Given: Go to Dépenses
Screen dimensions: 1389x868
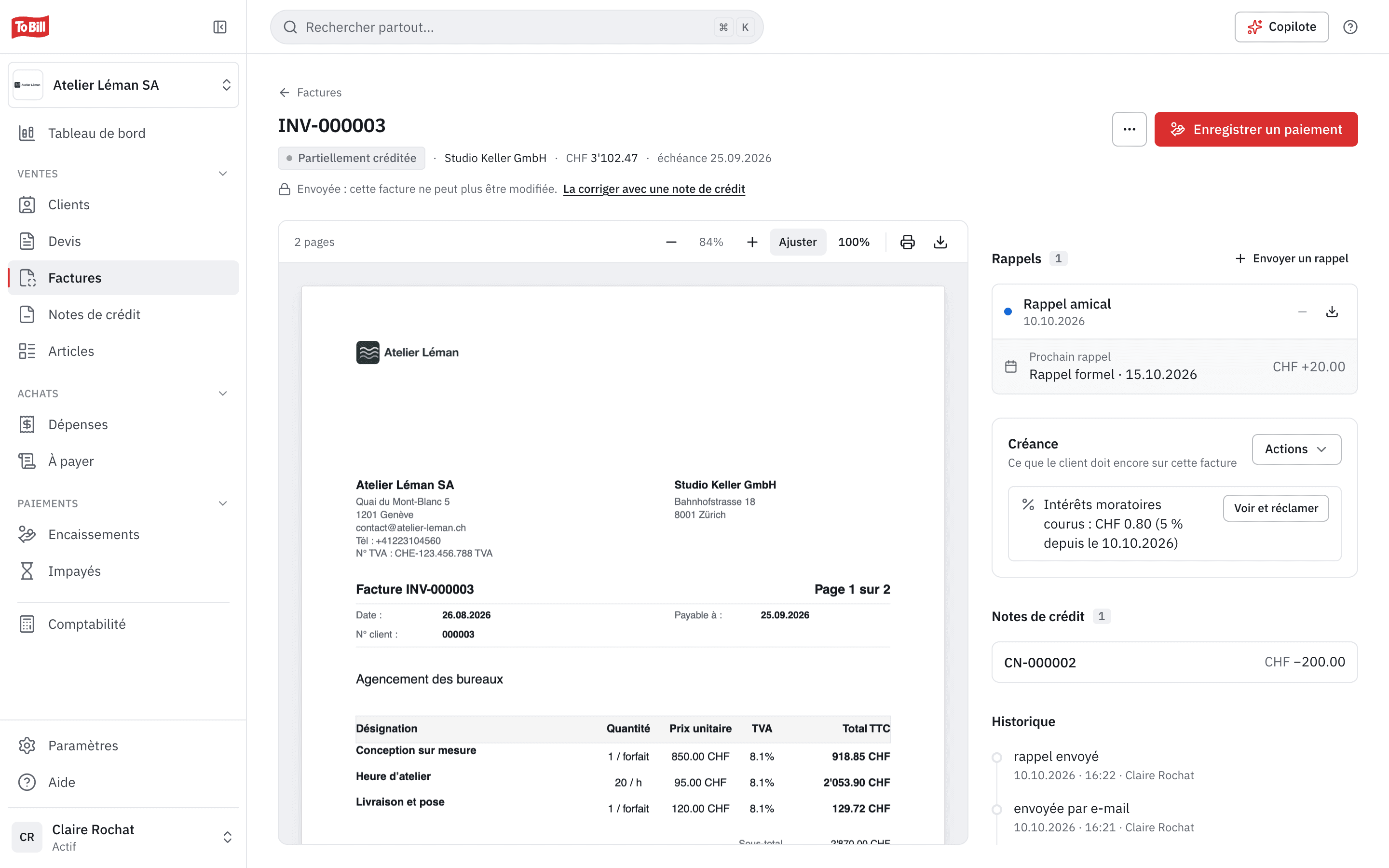Looking at the screenshot, I should click(x=123, y=424).
